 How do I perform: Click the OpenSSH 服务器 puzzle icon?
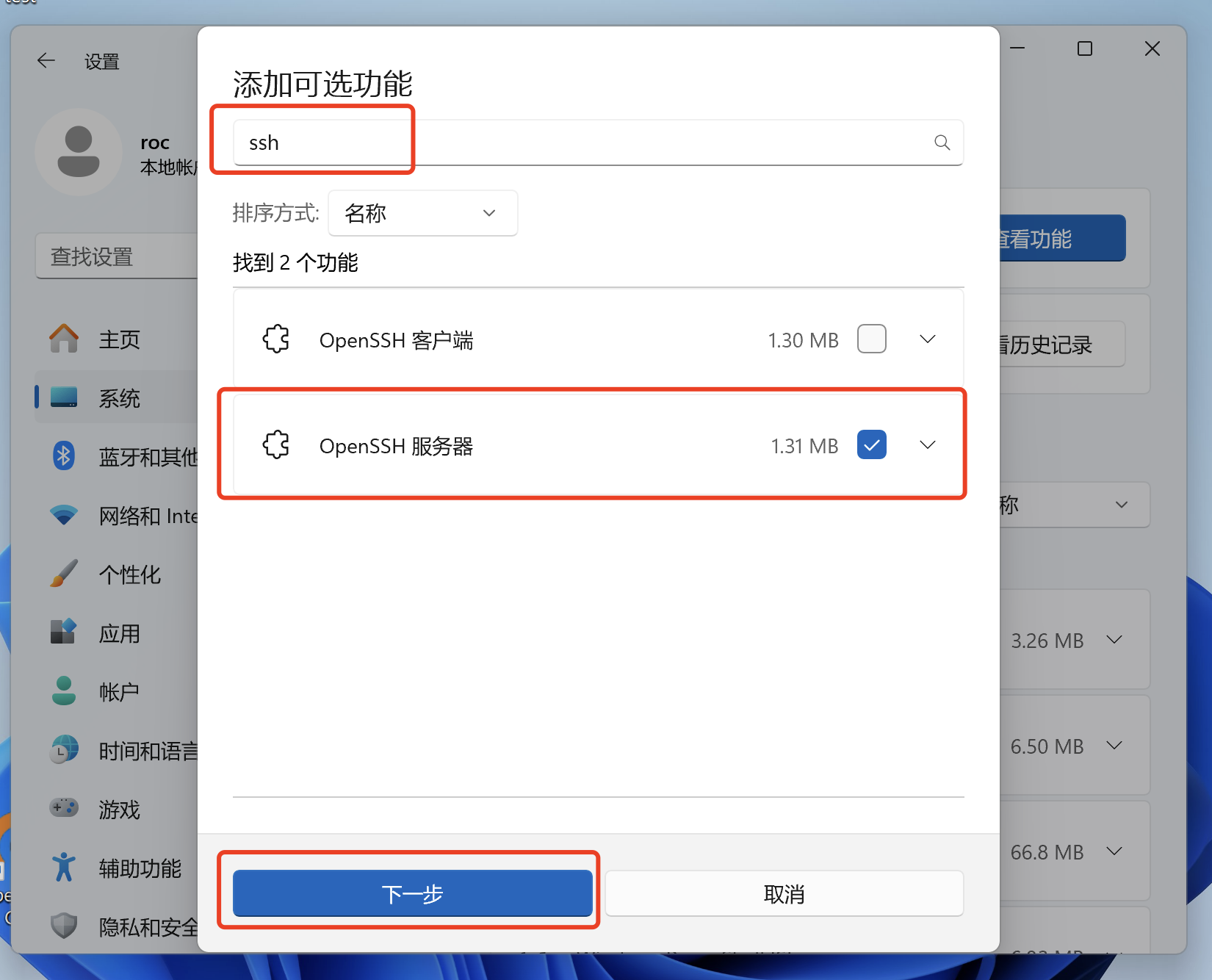(276, 445)
